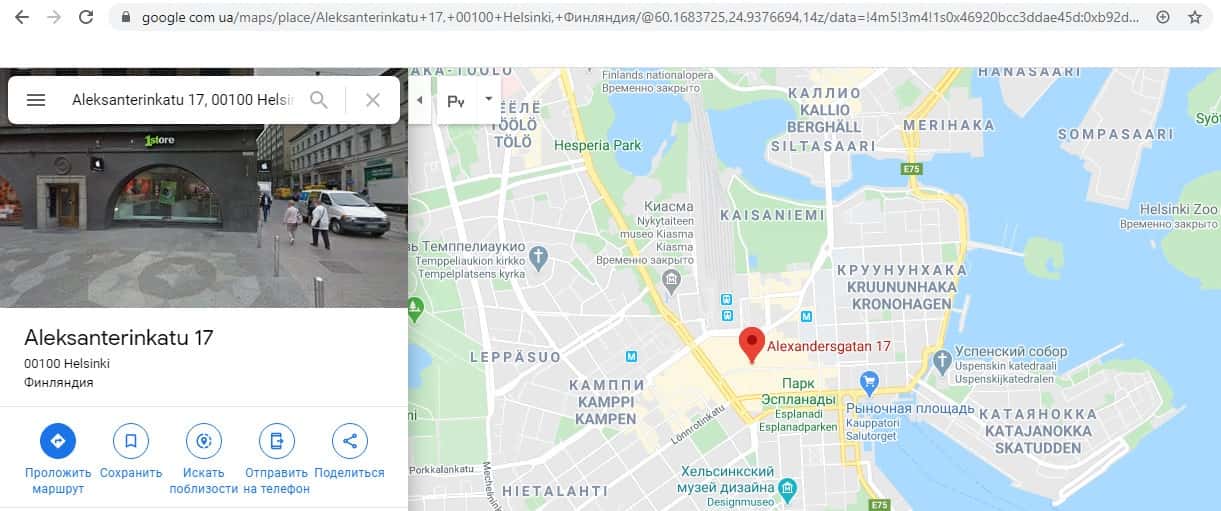Screen dimensions: 1221x511
Task: Click the Искать поблизости nearby icon
Action: [204, 441]
